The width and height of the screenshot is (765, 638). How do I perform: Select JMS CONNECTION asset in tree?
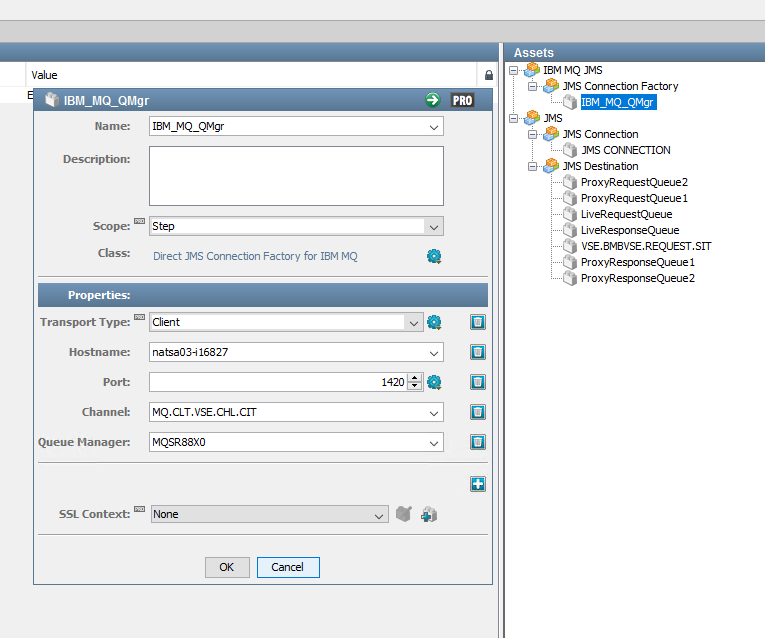625,150
